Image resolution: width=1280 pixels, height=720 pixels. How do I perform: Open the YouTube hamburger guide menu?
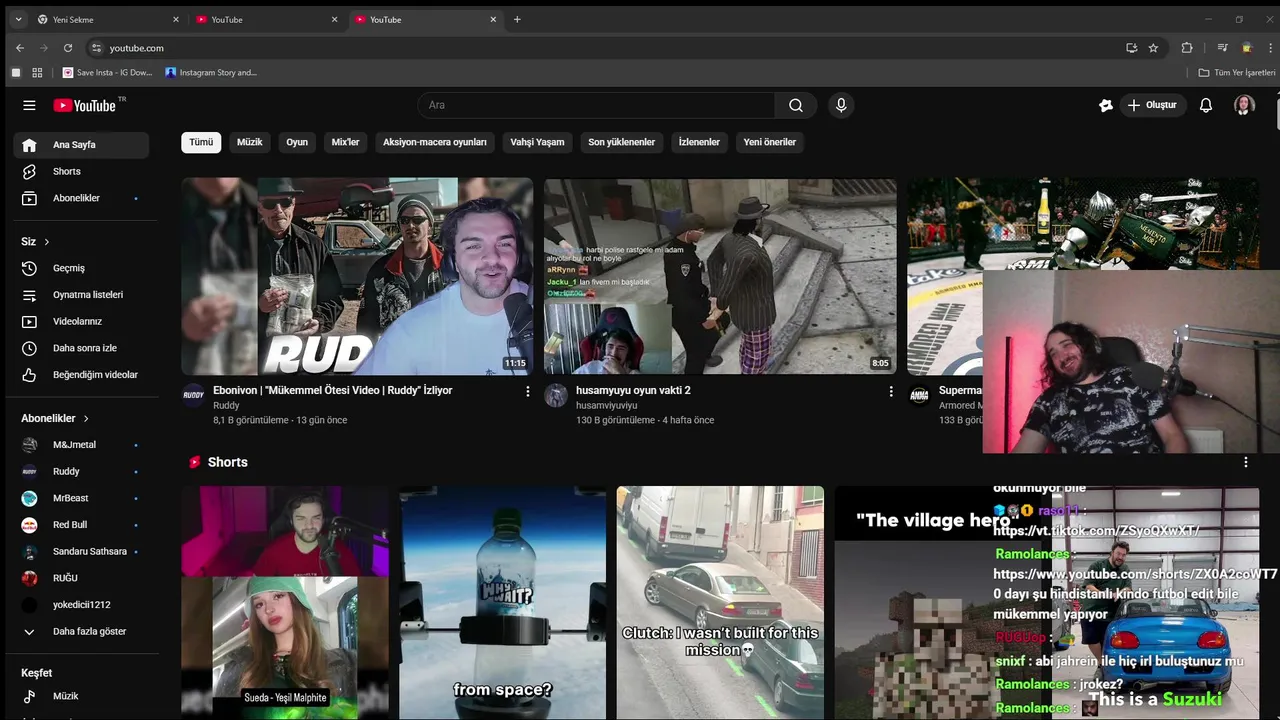point(29,105)
